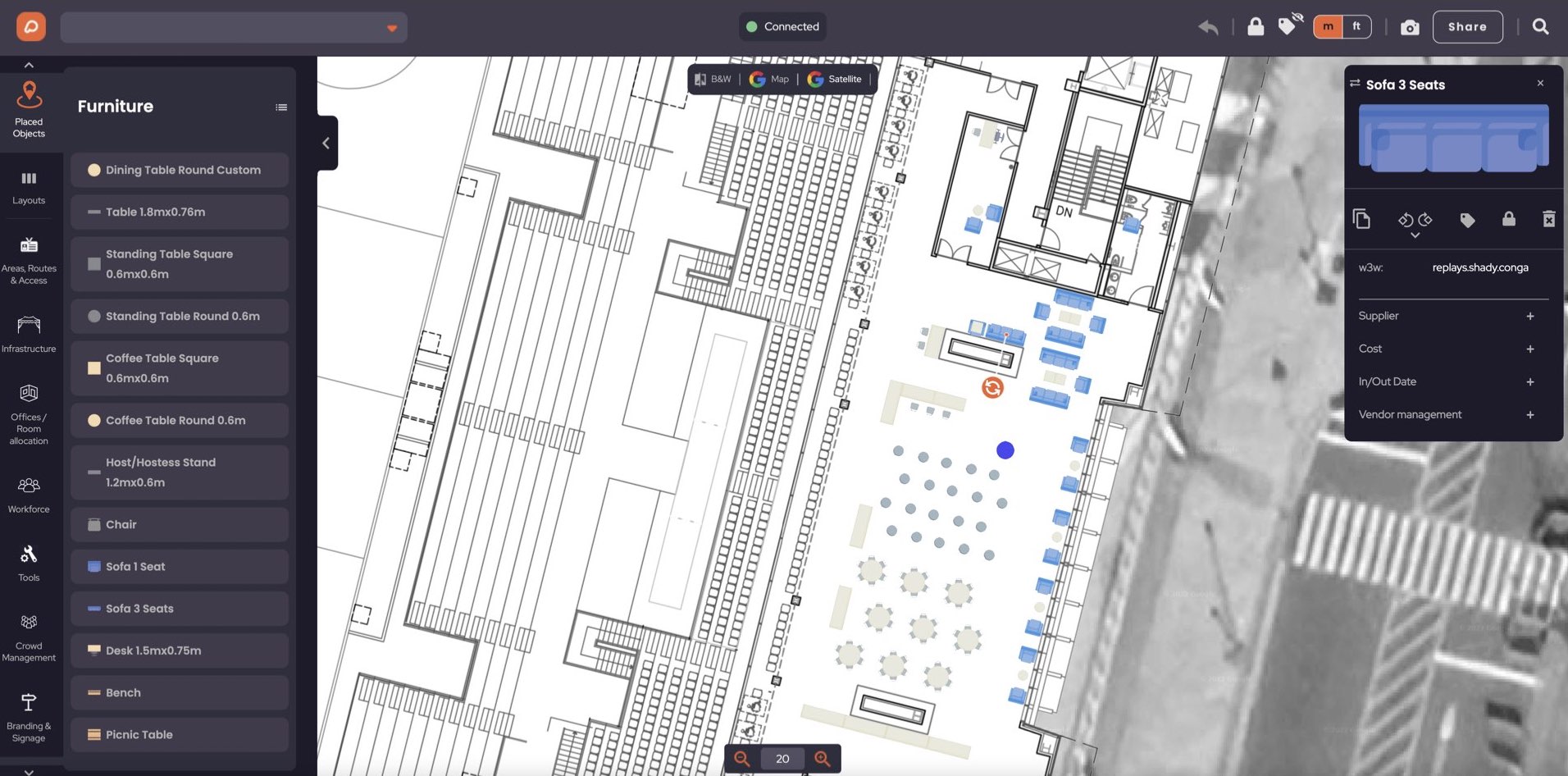The image size is (1568, 776).
Task: Click the Connected status indicator
Action: pyautogui.click(x=782, y=26)
